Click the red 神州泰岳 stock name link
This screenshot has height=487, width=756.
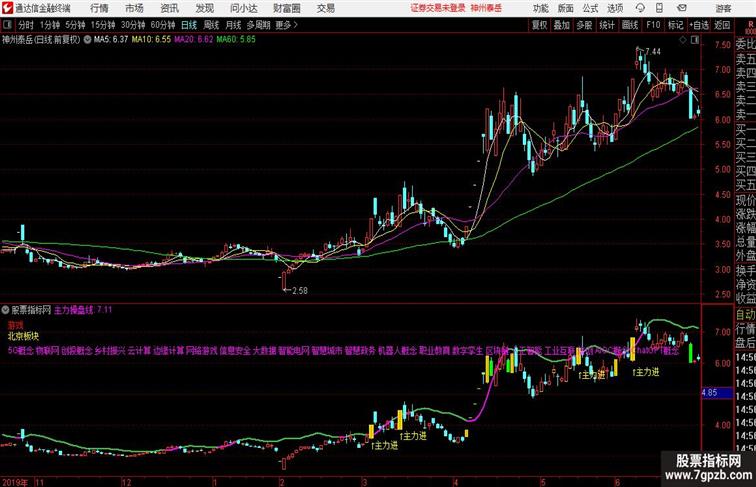pyautogui.click(x=486, y=8)
